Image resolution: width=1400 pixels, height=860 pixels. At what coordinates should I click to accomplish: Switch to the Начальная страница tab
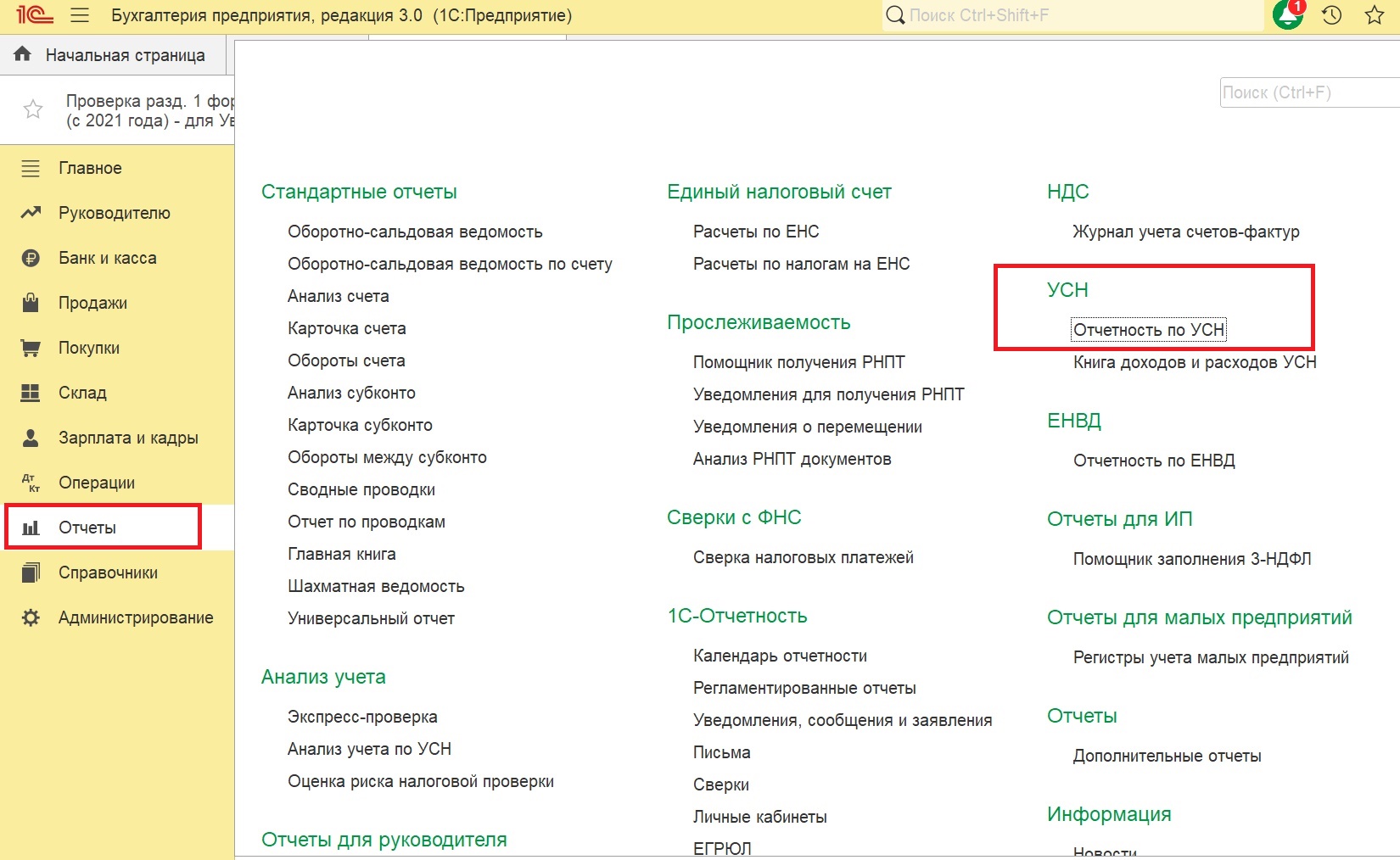[114, 55]
